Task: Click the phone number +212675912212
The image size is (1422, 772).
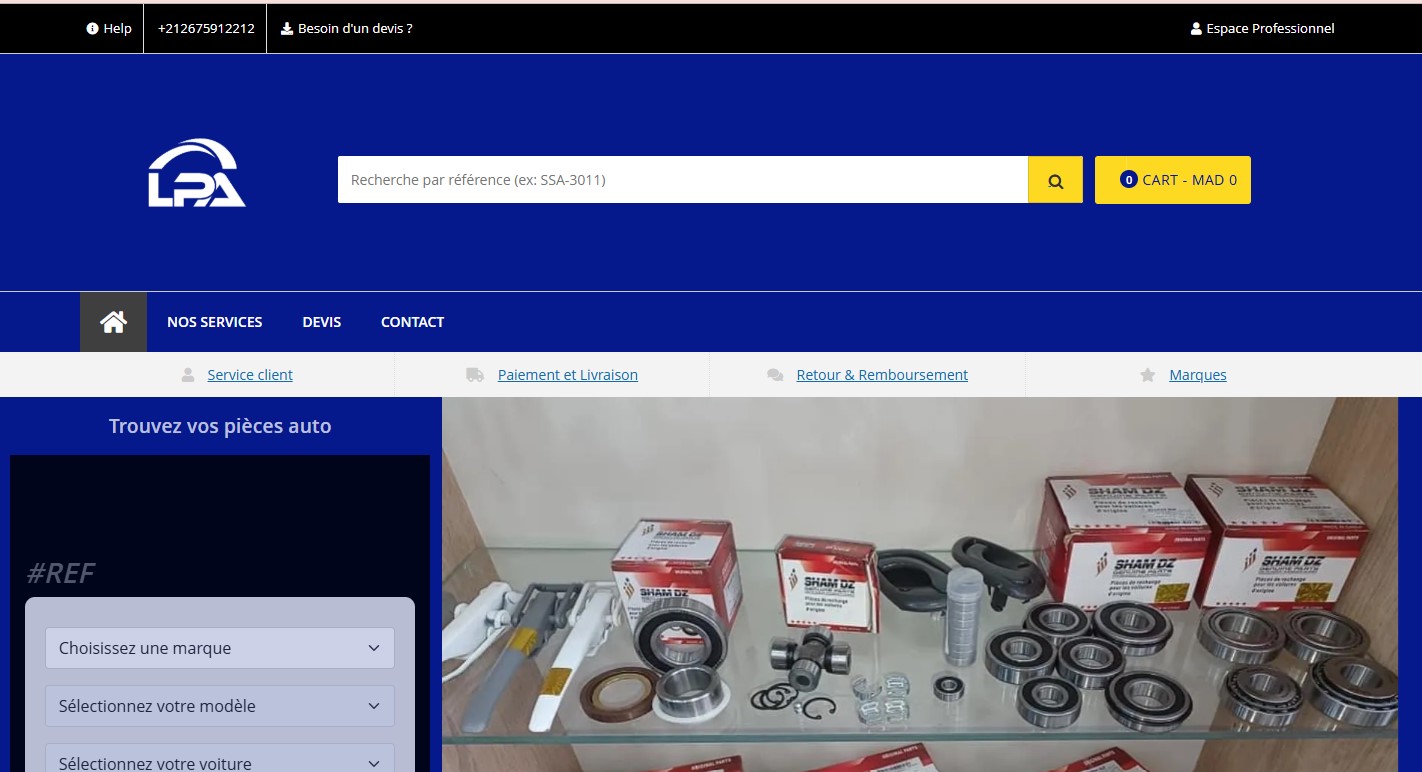Action: tap(206, 29)
